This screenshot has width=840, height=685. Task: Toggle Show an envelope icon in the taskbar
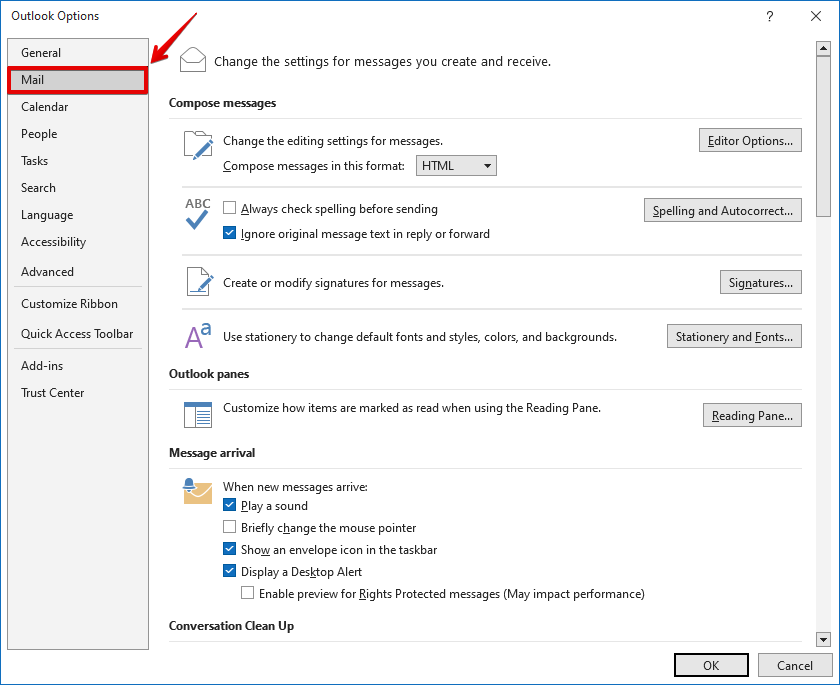pos(229,549)
